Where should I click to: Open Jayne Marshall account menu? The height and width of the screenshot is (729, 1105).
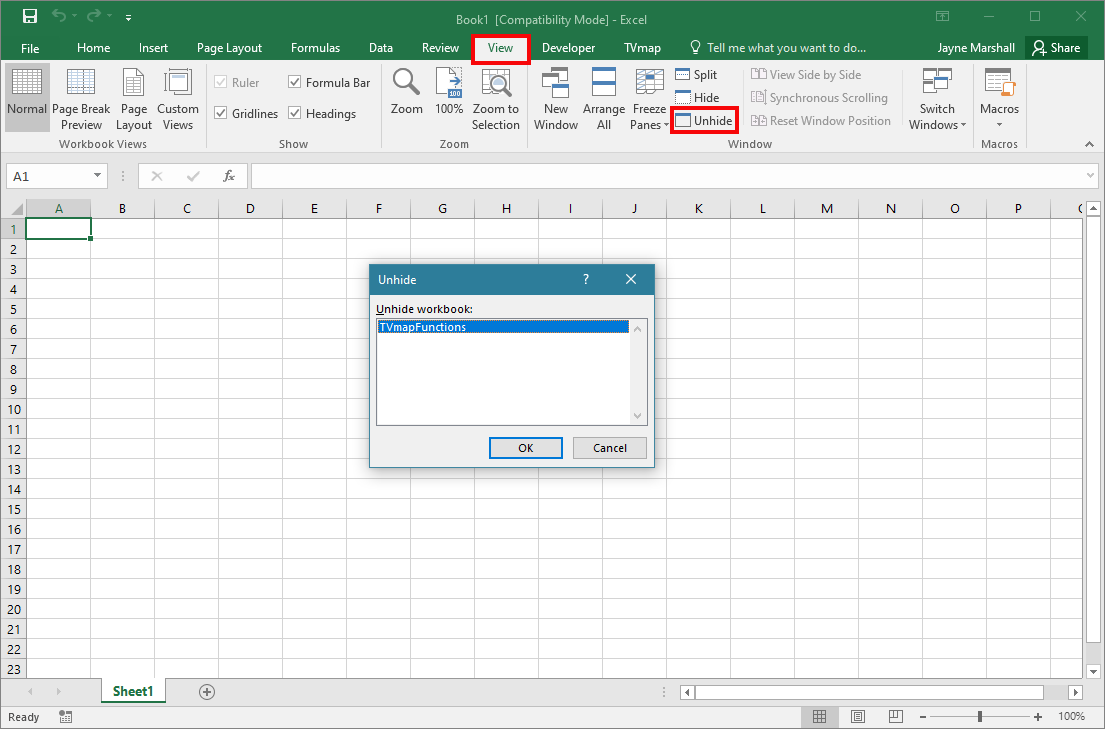[976, 48]
